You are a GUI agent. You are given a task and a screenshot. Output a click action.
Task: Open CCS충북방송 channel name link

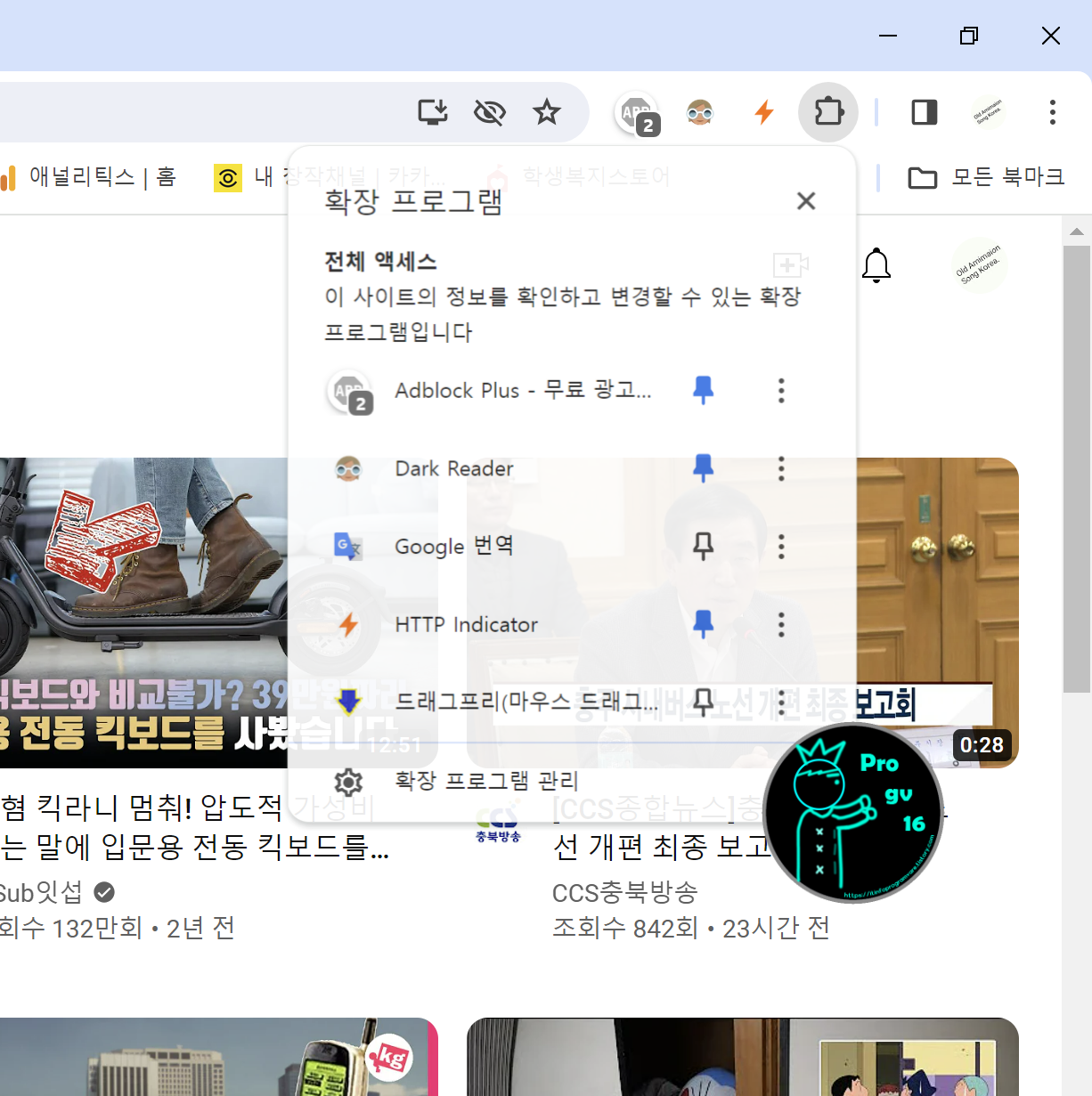625,892
